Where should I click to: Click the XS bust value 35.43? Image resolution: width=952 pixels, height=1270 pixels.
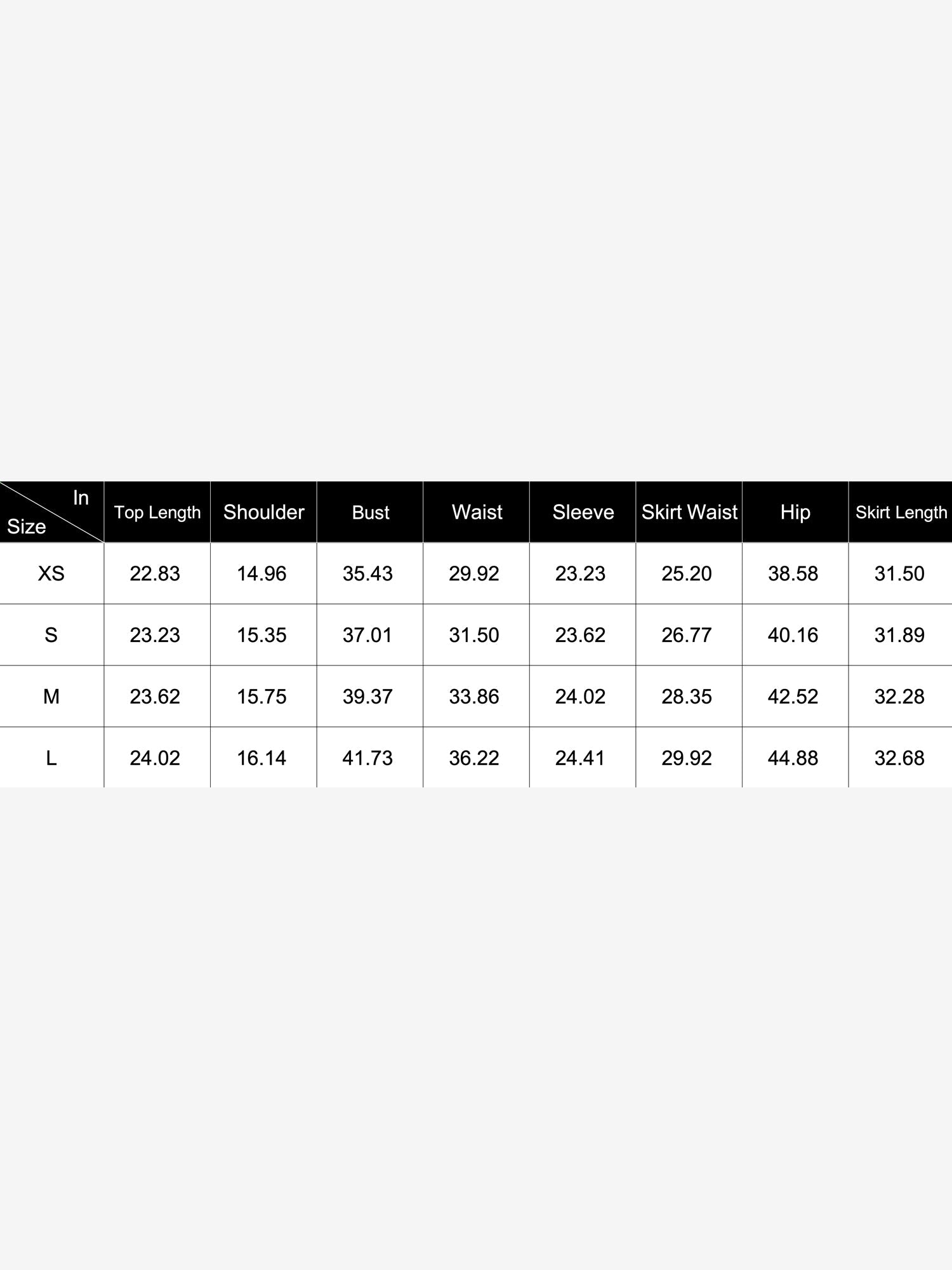coord(368,573)
